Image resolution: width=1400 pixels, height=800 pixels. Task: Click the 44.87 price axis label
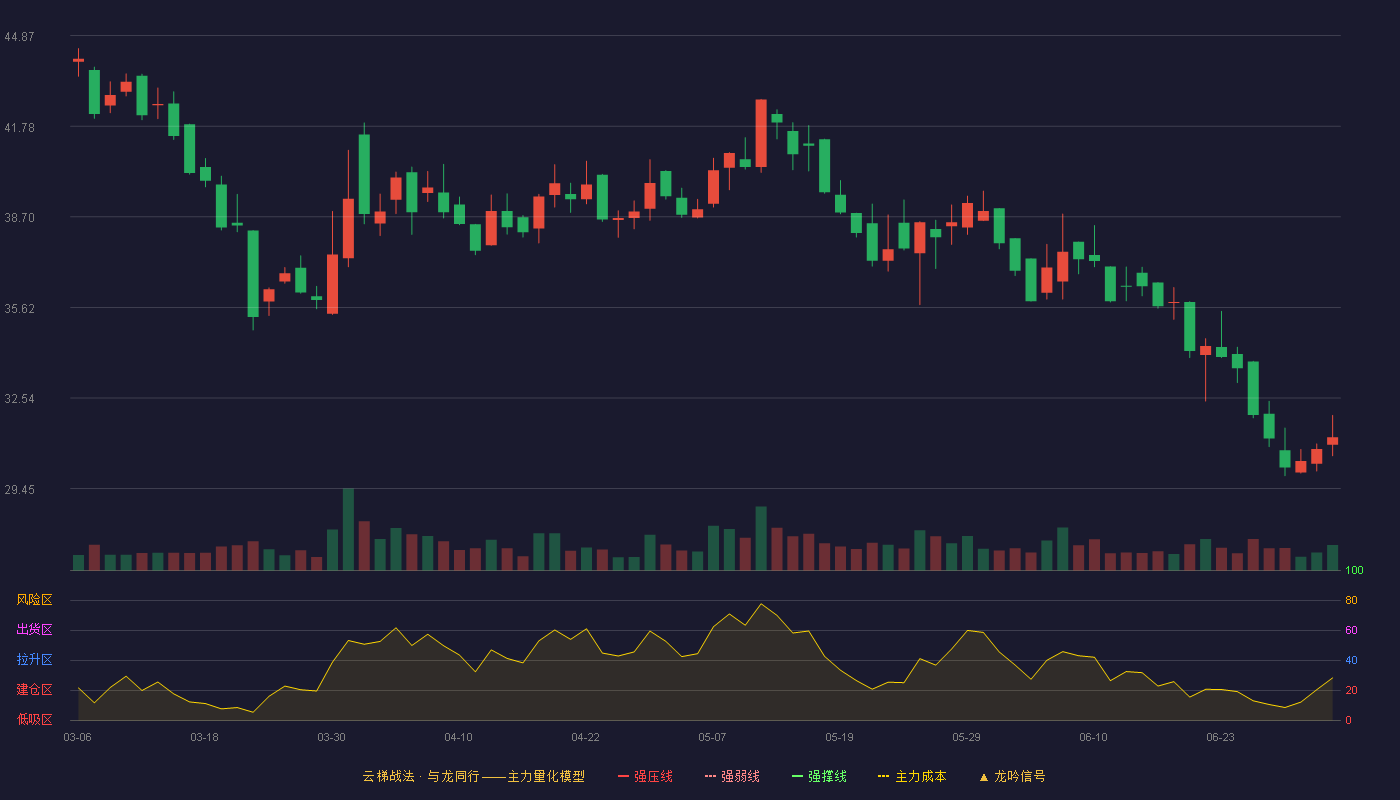coord(19,37)
